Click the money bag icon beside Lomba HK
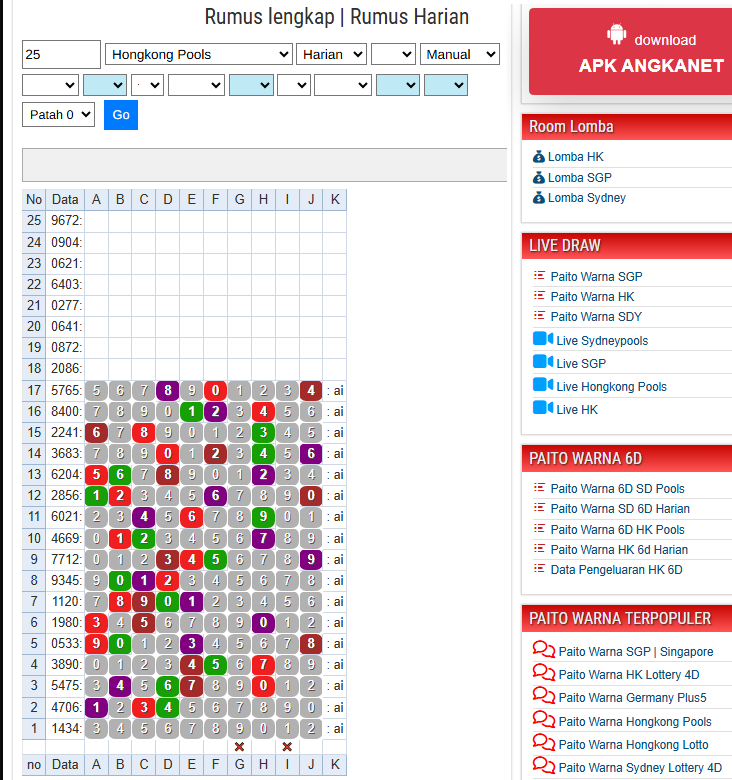 pyautogui.click(x=539, y=157)
